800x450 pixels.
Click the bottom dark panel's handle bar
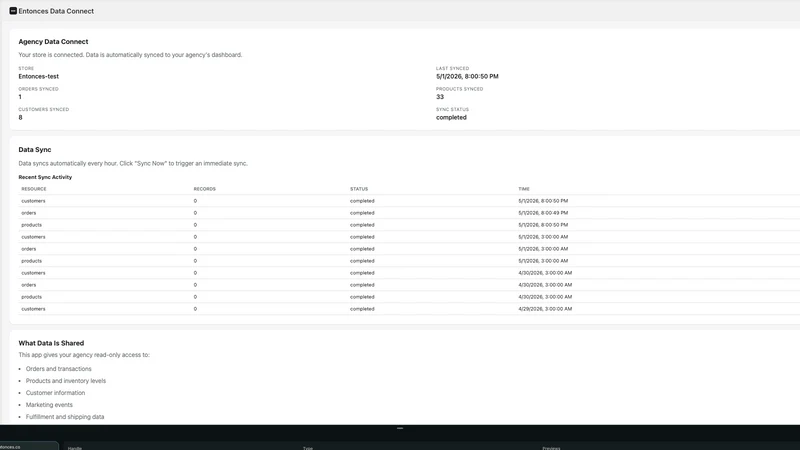click(400, 429)
